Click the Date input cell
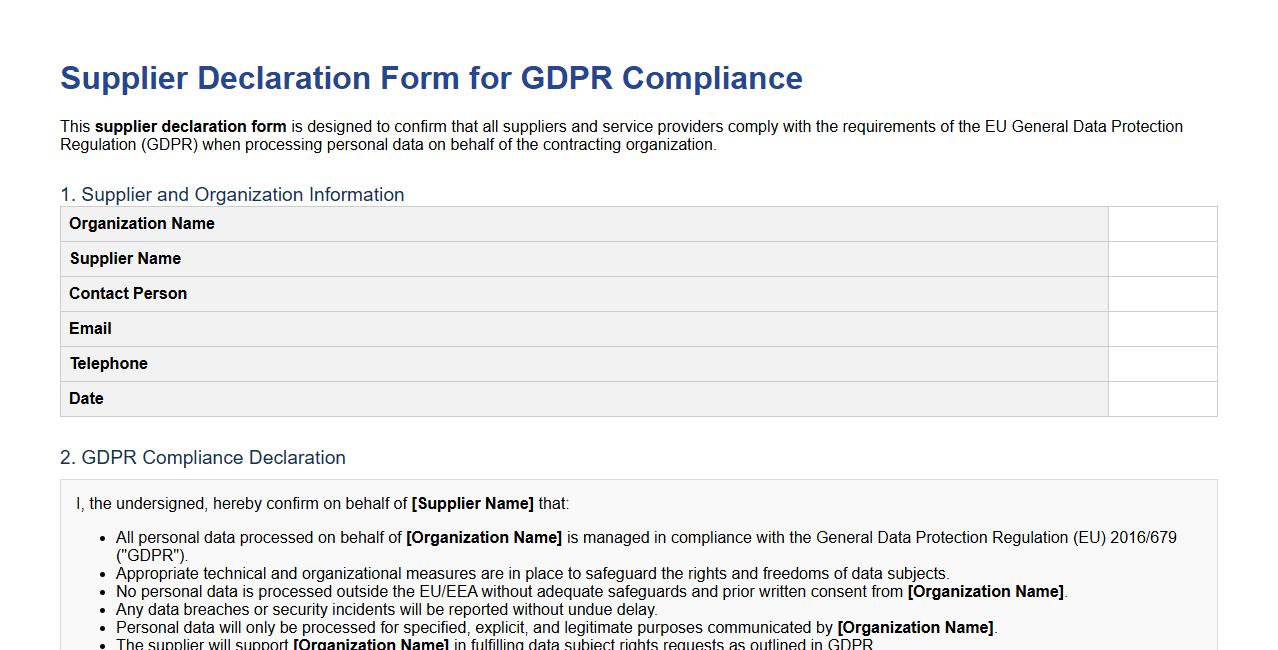1278x650 pixels. (1162, 398)
